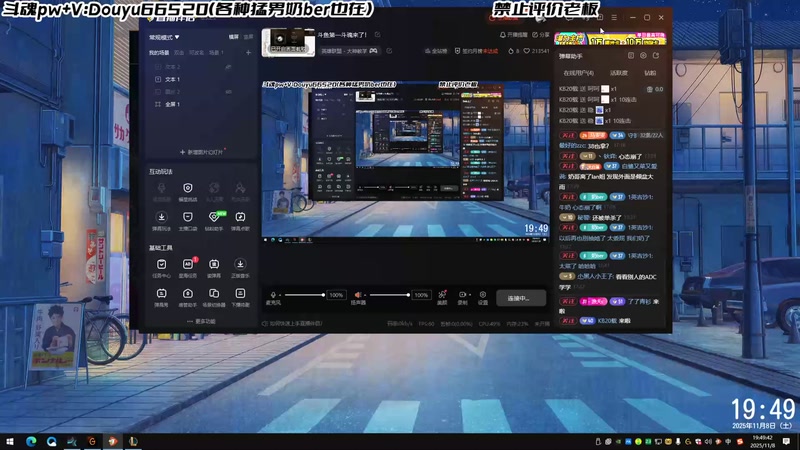Open the settings icon in 弹幕助手 panel
The width and height of the screenshot is (800, 450).
pos(643,55)
